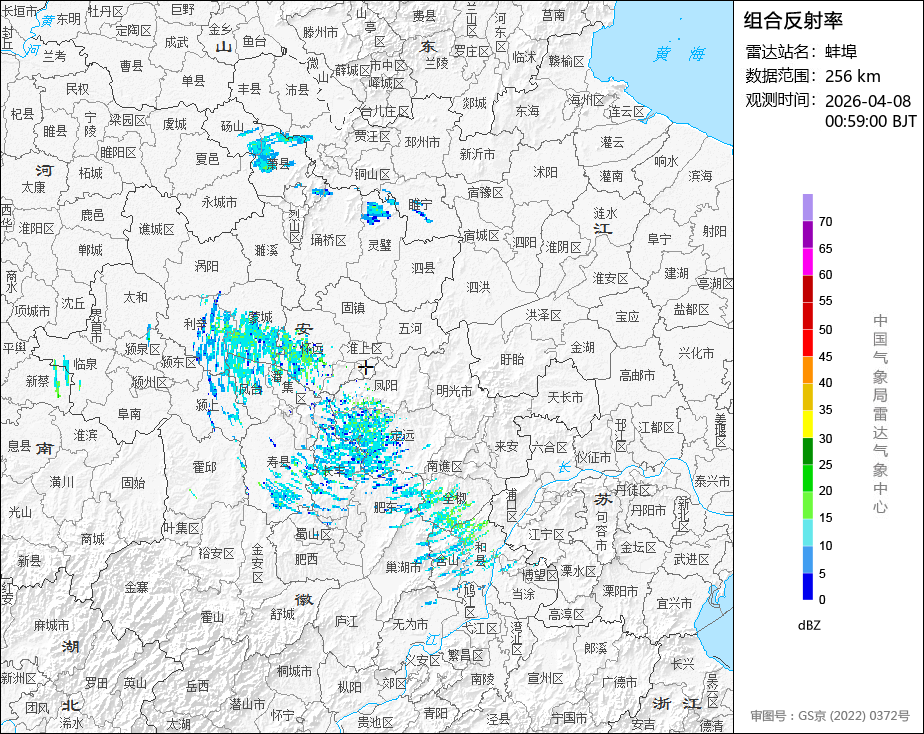The width and height of the screenshot is (924, 734).
Task: Click the 蒙城 label
Action: [x=260, y=318]
